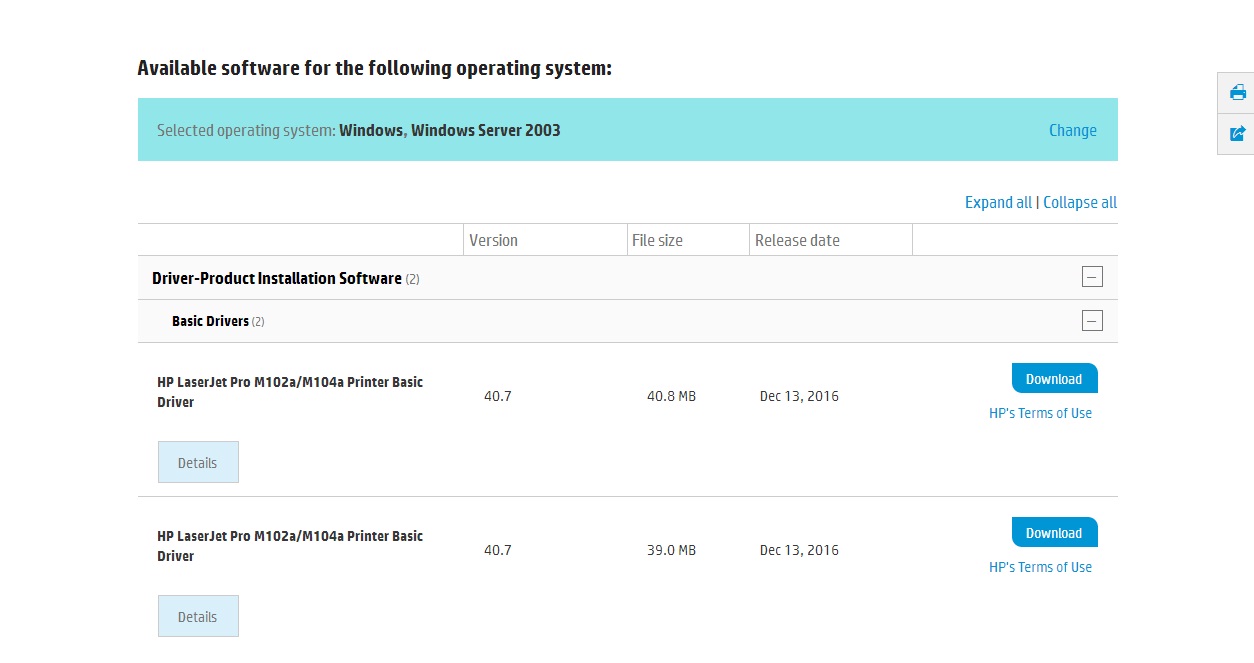The width and height of the screenshot is (1254, 663).
Task: Select driver name in the 40.8 MB row
Action: click(290, 392)
